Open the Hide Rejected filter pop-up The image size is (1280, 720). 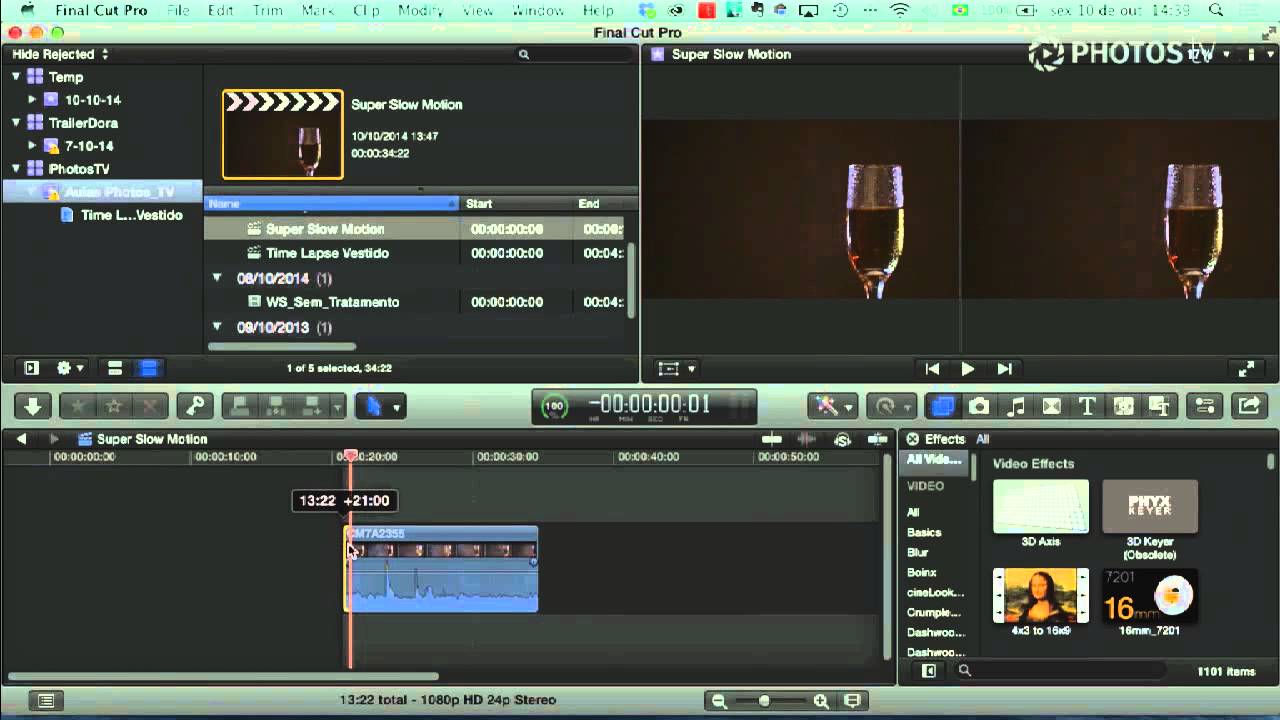(60, 54)
